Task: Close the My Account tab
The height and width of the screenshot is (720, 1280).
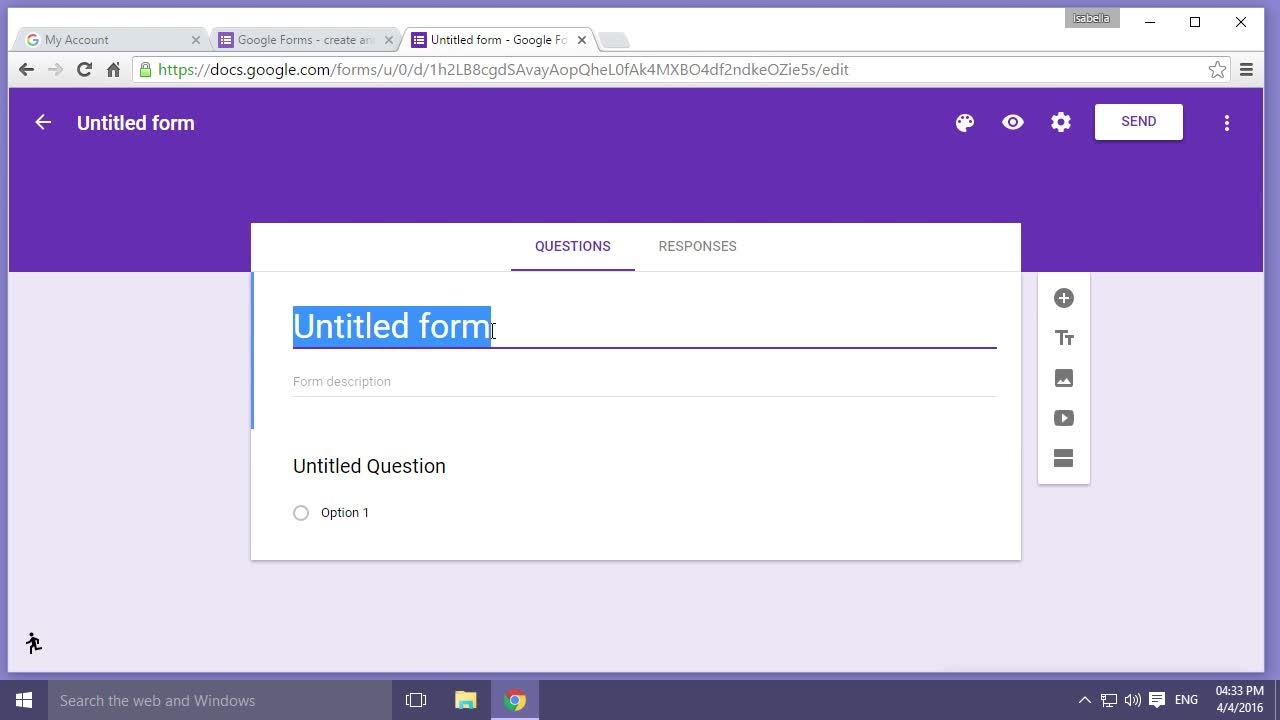Action: tap(196, 40)
